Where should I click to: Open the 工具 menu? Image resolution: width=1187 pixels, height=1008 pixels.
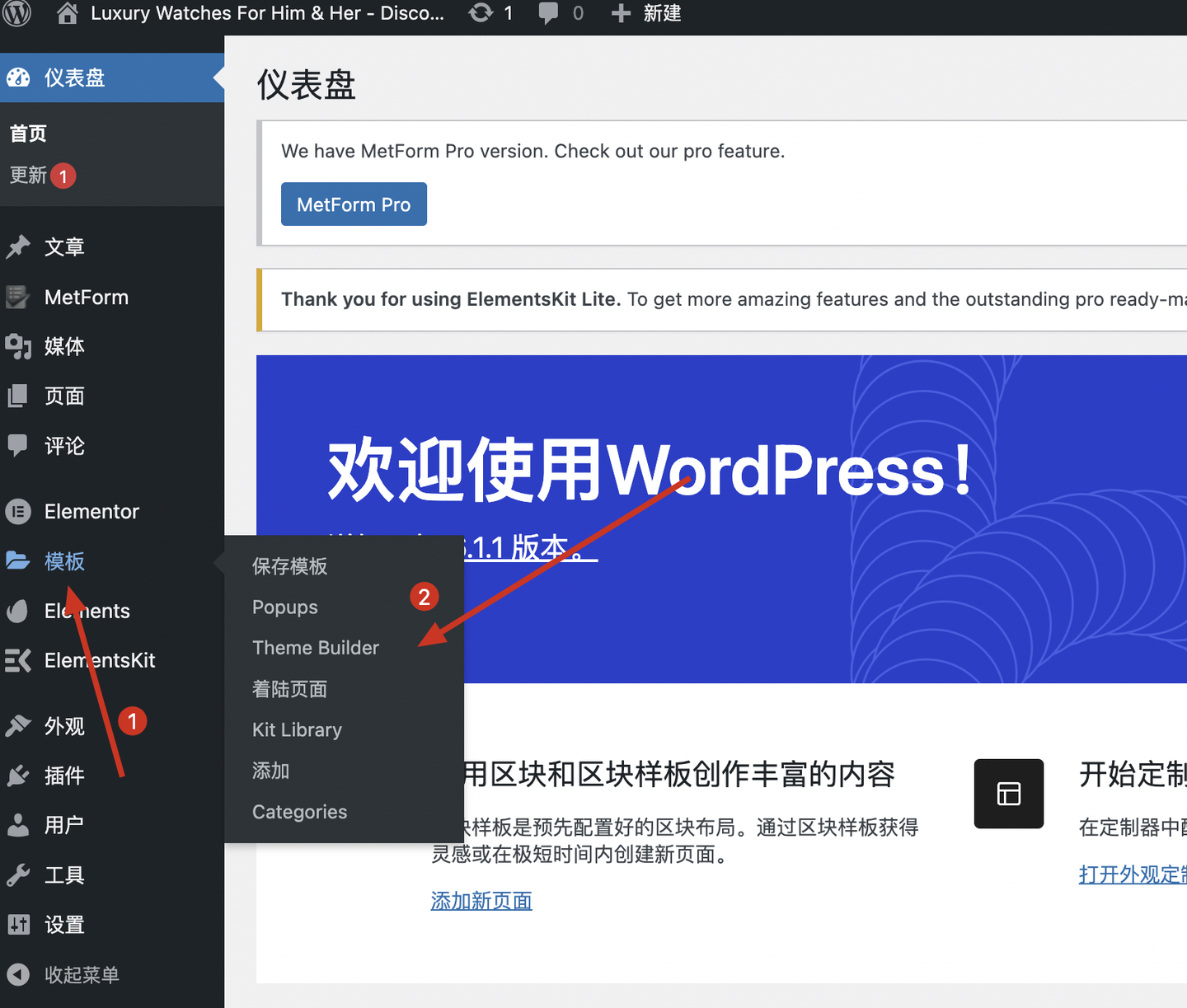click(112, 874)
